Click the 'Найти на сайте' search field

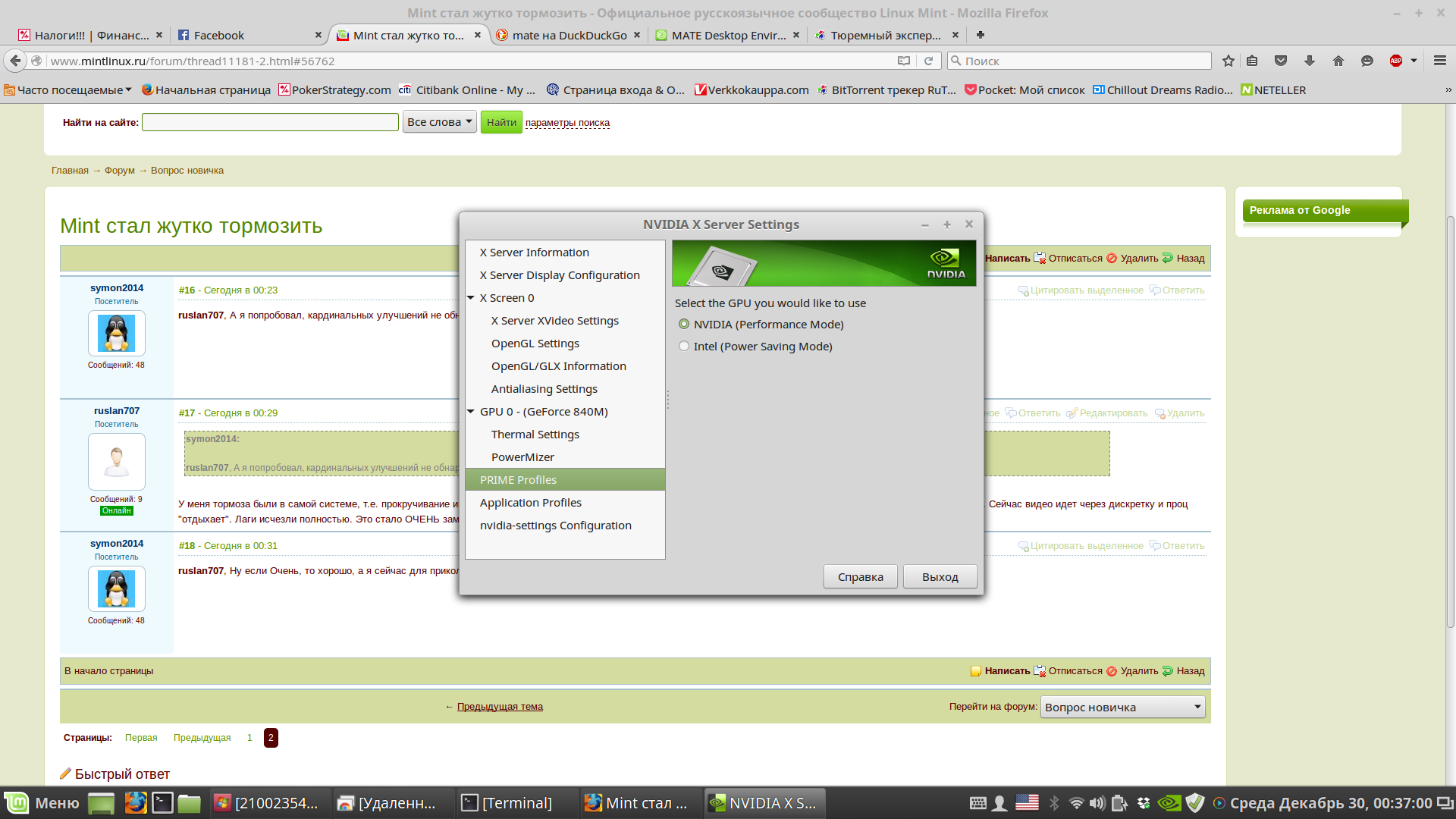pos(270,122)
